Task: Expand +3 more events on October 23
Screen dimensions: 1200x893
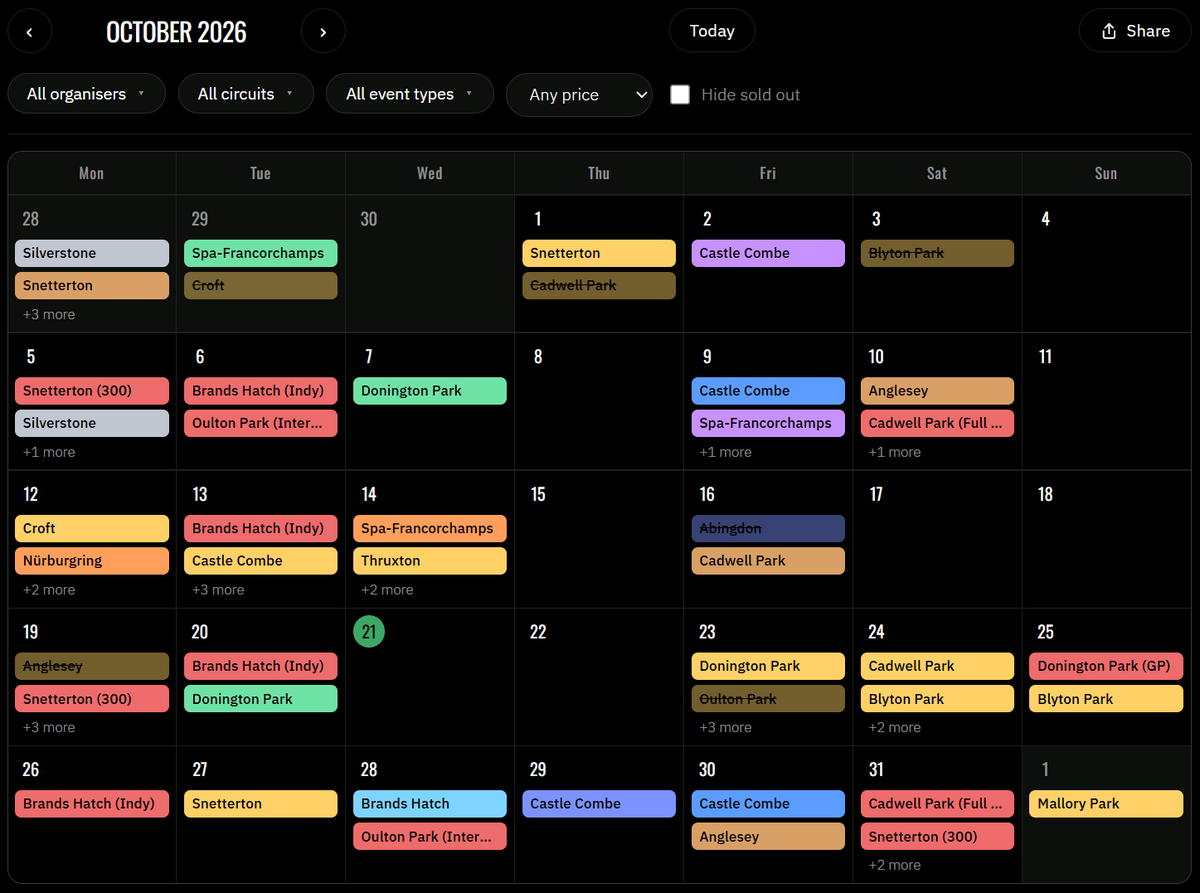Action: 725,727
